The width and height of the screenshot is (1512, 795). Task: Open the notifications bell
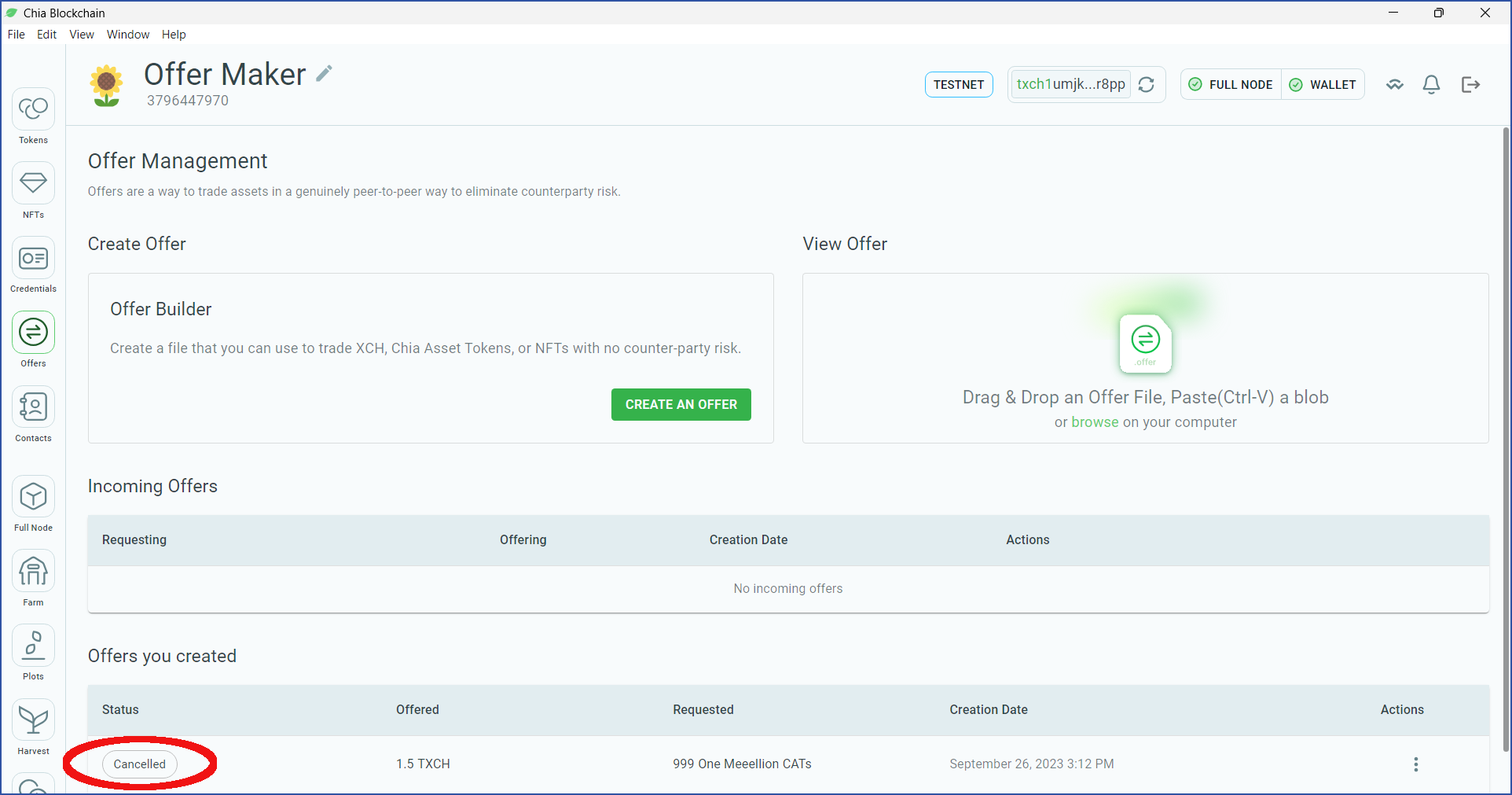tap(1432, 84)
